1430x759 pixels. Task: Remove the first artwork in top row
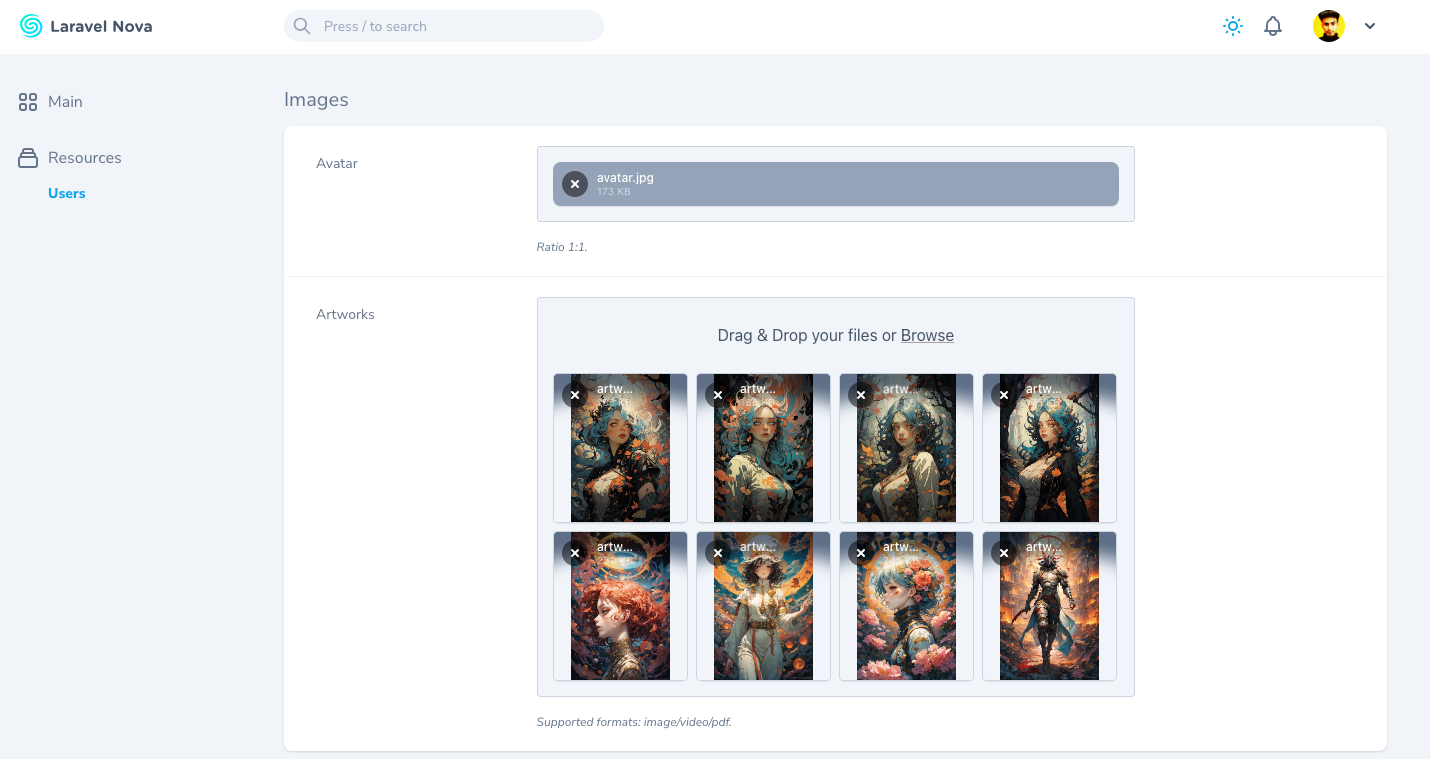coord(575,395)
